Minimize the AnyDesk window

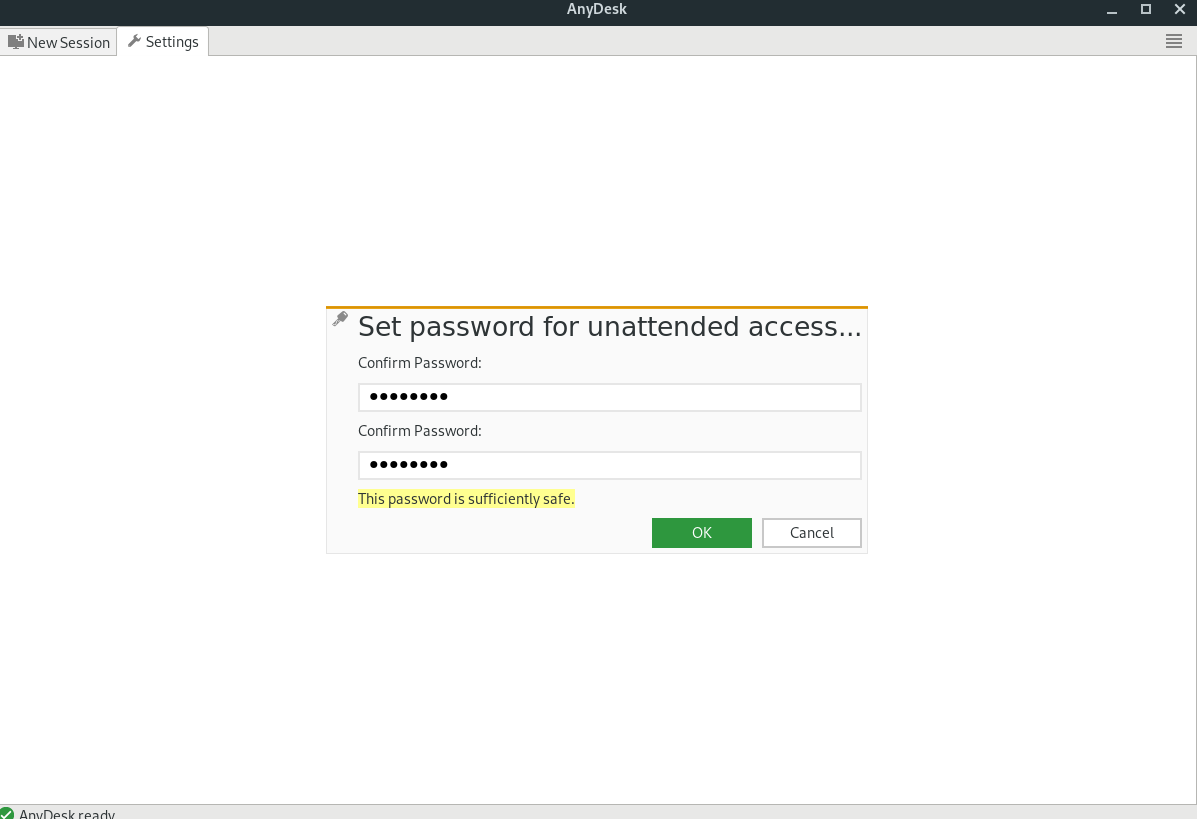point(1112,10)
